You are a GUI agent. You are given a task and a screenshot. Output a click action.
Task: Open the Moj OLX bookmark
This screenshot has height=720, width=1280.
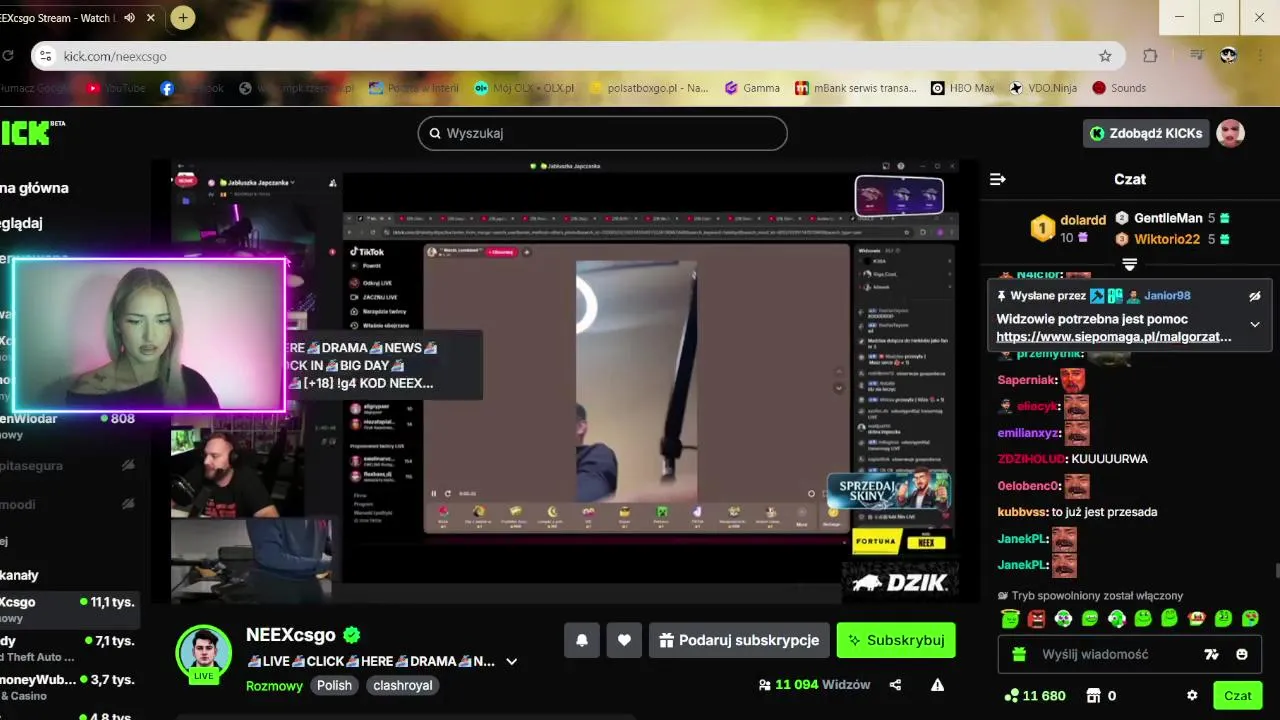point(525,88)
